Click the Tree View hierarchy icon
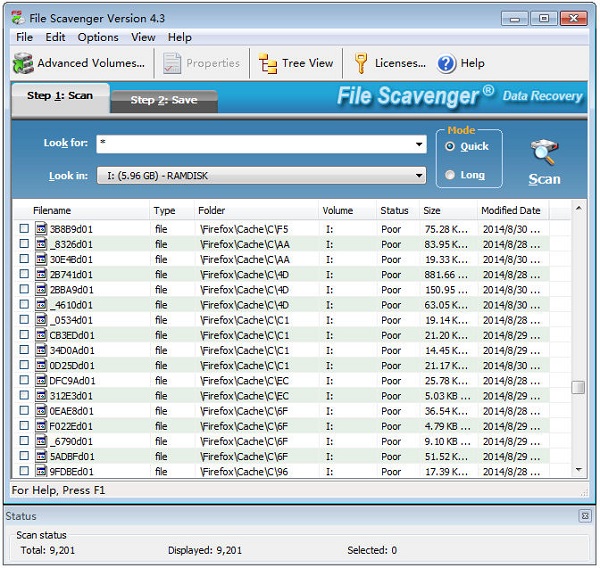This screenshot has width=600, height=568. click(x=267, y=64)
